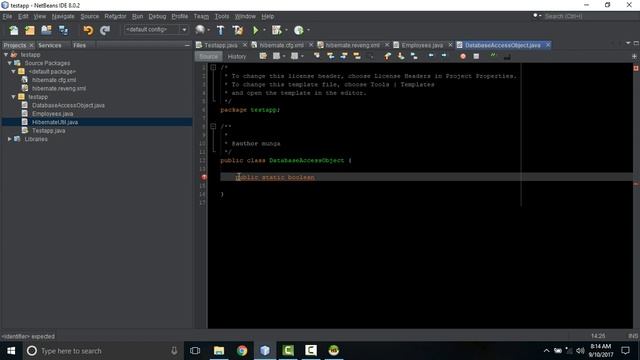Switch to the Employees.java tab
Screen dimensions: 640x360
[x=422, y=45]
